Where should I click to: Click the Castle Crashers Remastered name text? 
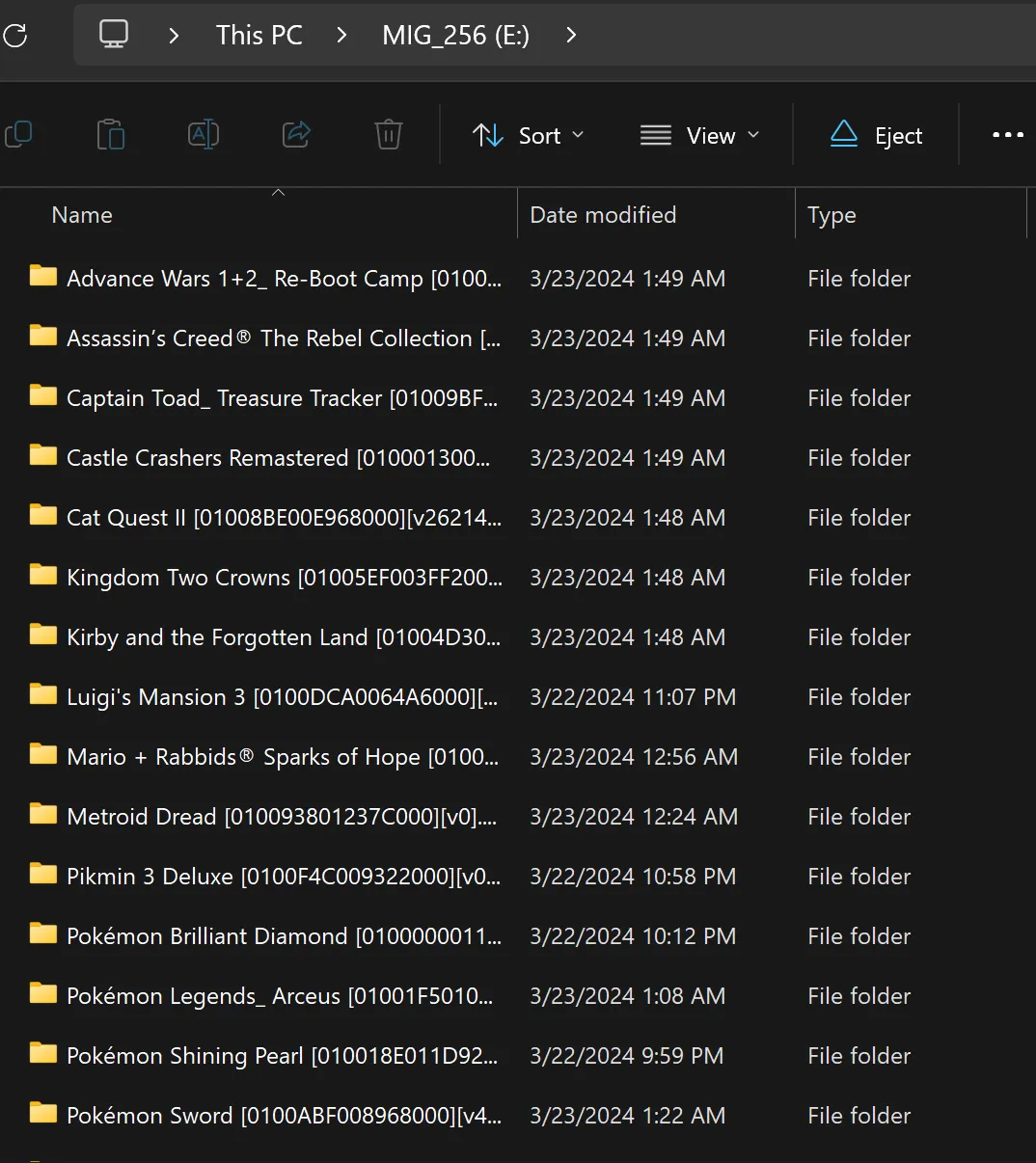pyautogui.click(x=278, y=458)
